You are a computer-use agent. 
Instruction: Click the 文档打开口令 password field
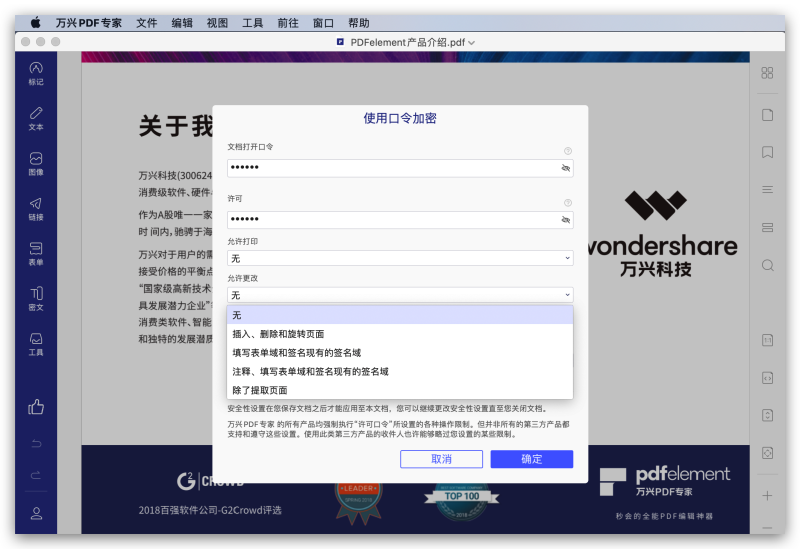coord(400,168)
